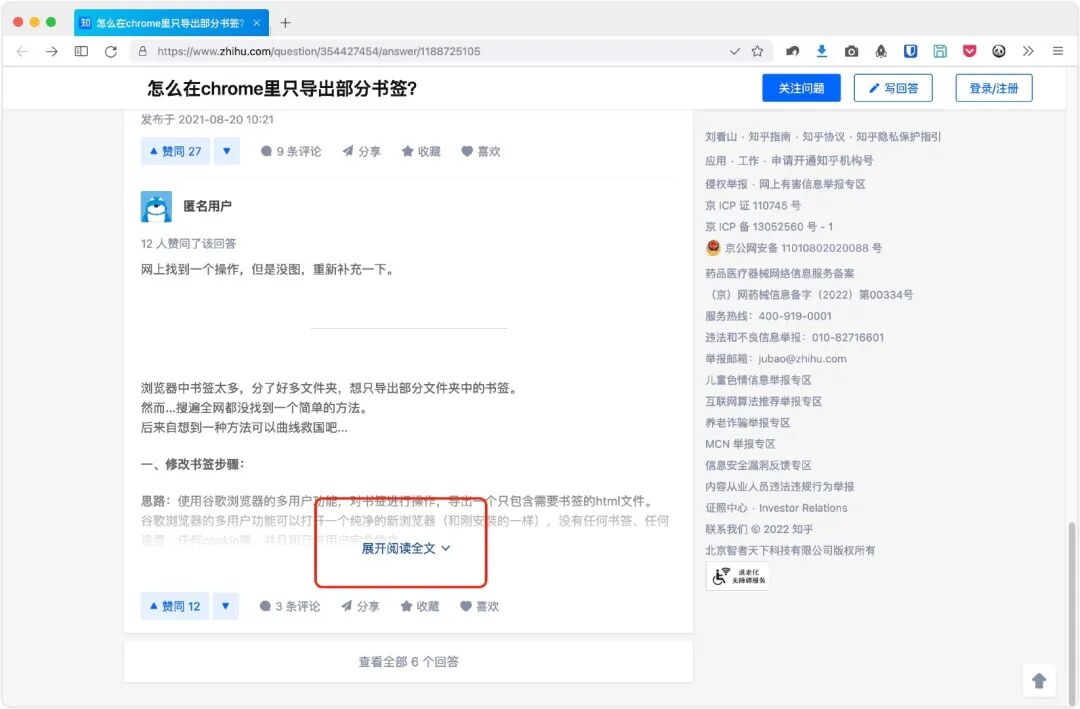Click 查看全部 6 个回答
This screenshot has height=709, width=1080.
pyautogui.click(x=408, y=662)
